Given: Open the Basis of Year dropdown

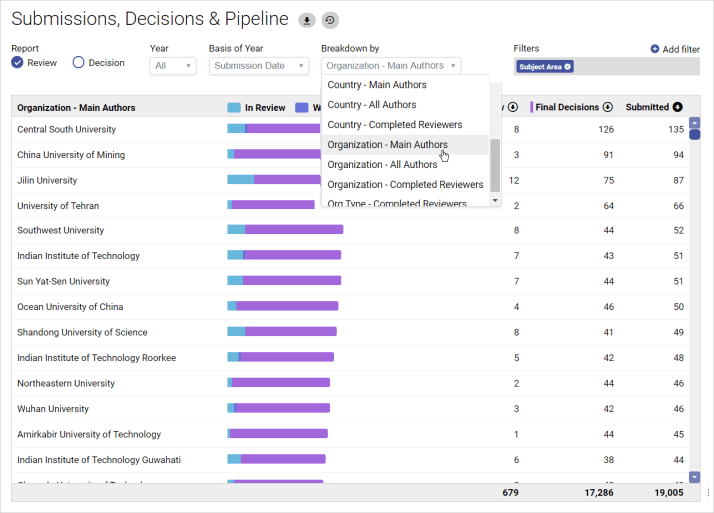Looking at the screenshot, I should (260, 66).
